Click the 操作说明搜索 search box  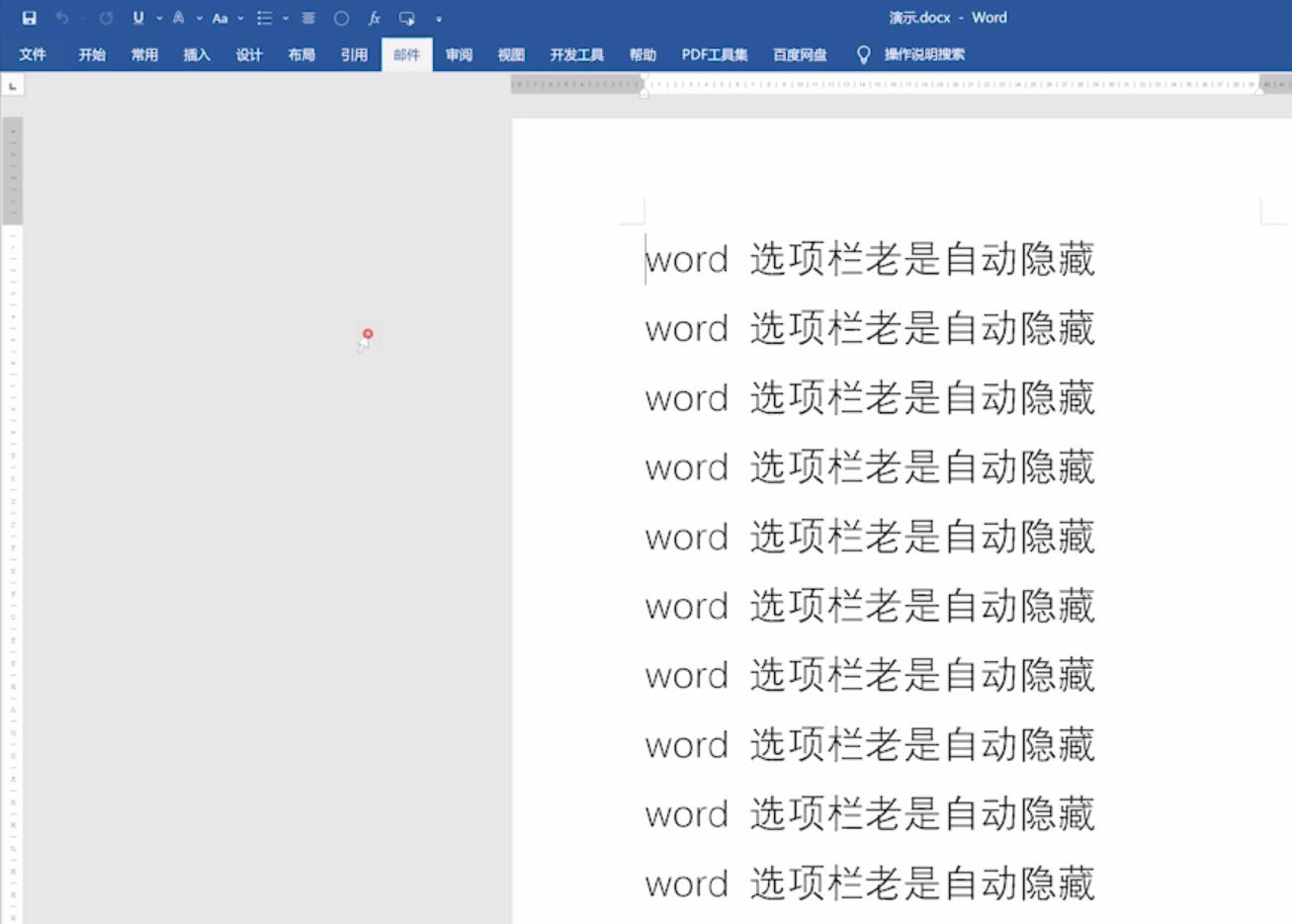point(924,54)
